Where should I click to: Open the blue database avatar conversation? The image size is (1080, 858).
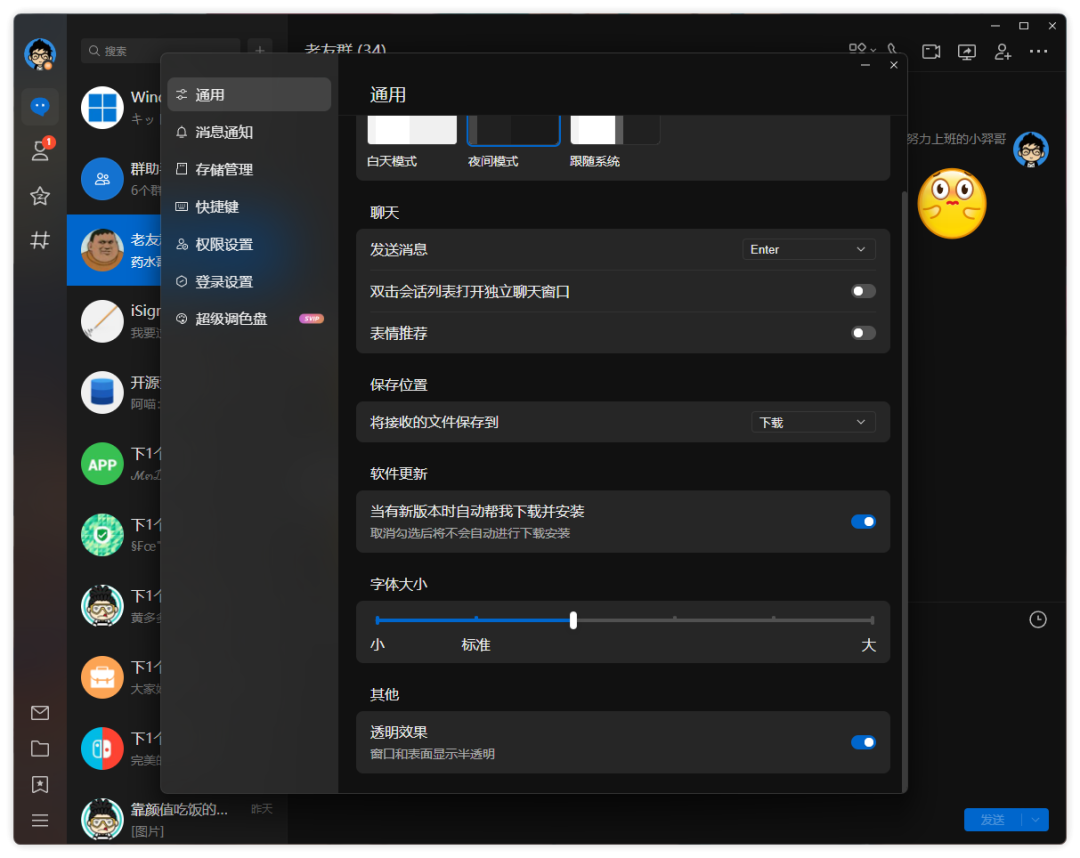click(102, 393)
